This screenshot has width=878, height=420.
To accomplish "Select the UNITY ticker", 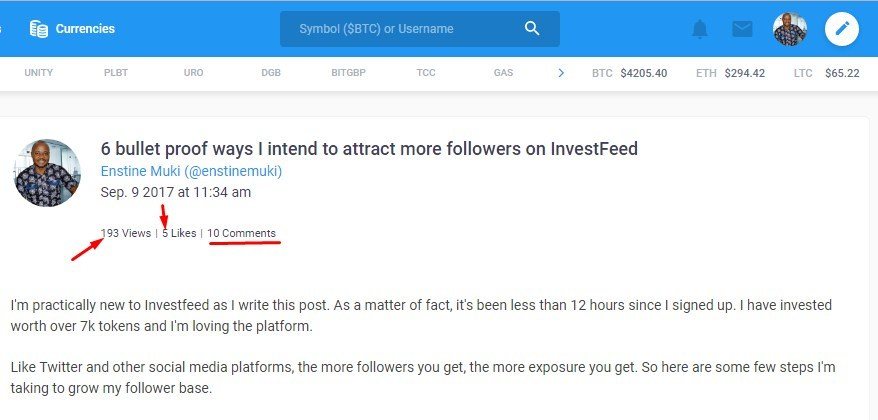I will coord(39,73).
